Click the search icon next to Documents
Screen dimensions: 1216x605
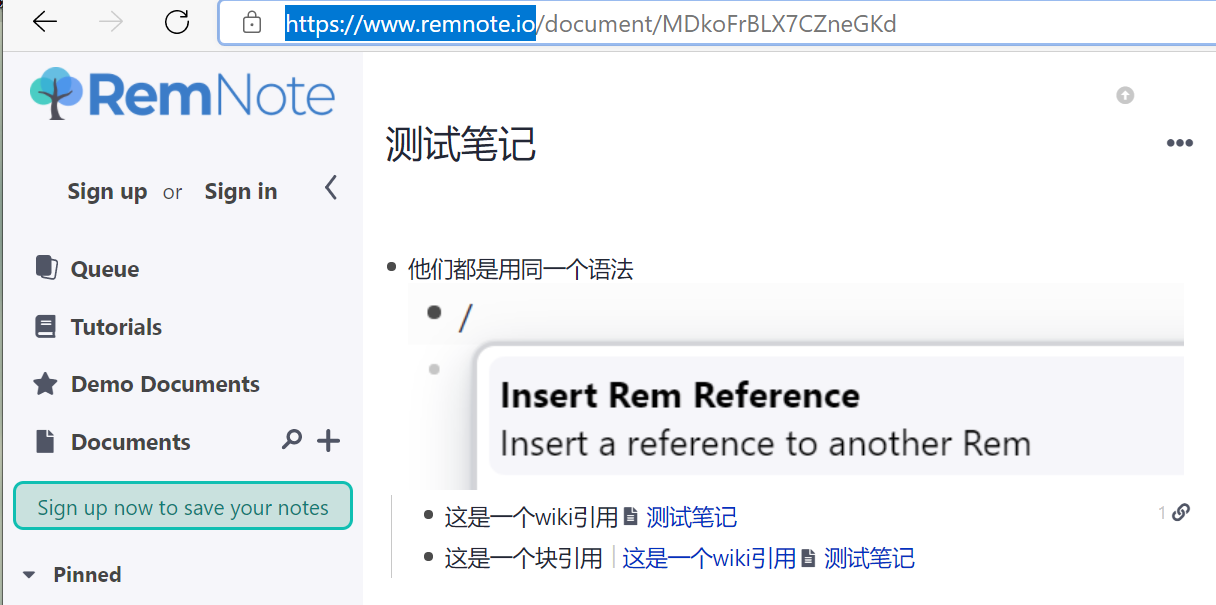click(291, 440)
